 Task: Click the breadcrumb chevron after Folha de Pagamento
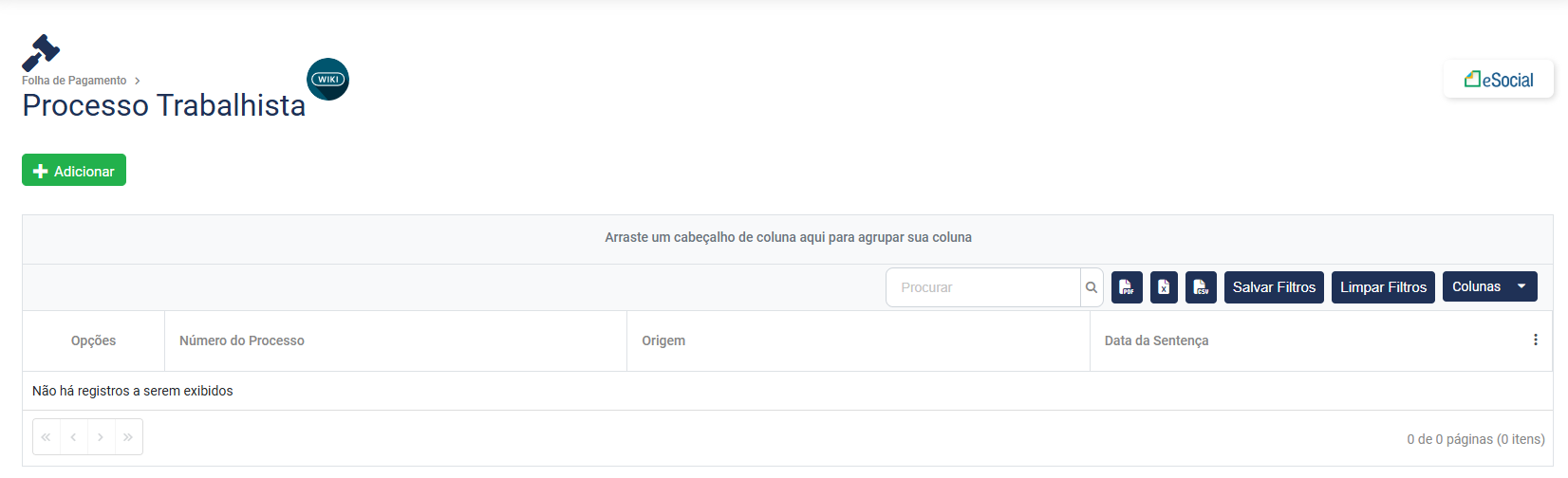point(138,81)
